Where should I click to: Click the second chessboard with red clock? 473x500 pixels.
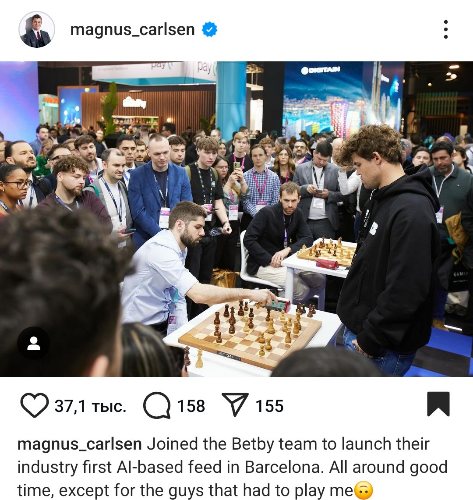[327, 252]
